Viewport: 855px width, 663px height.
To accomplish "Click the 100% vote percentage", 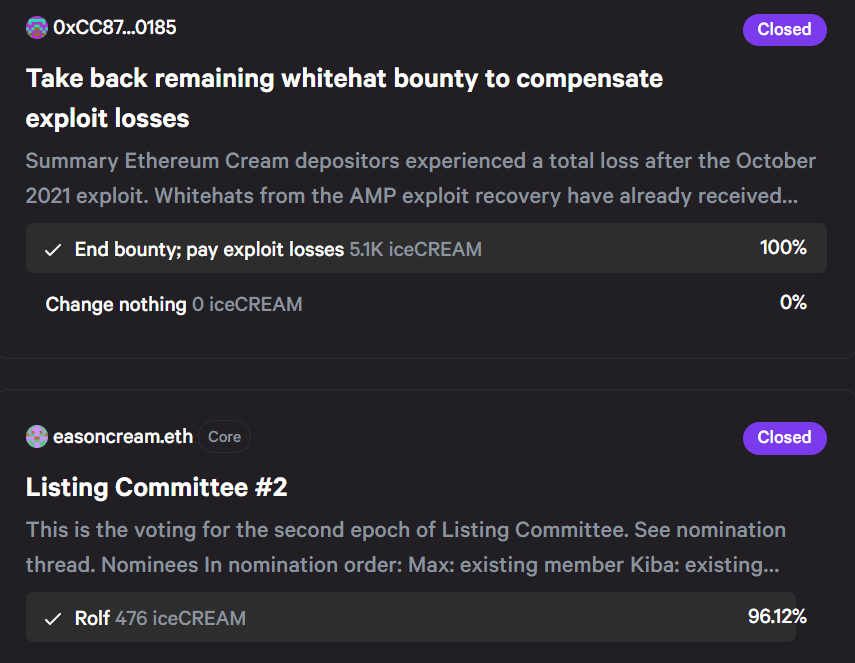I will [783, 248].
